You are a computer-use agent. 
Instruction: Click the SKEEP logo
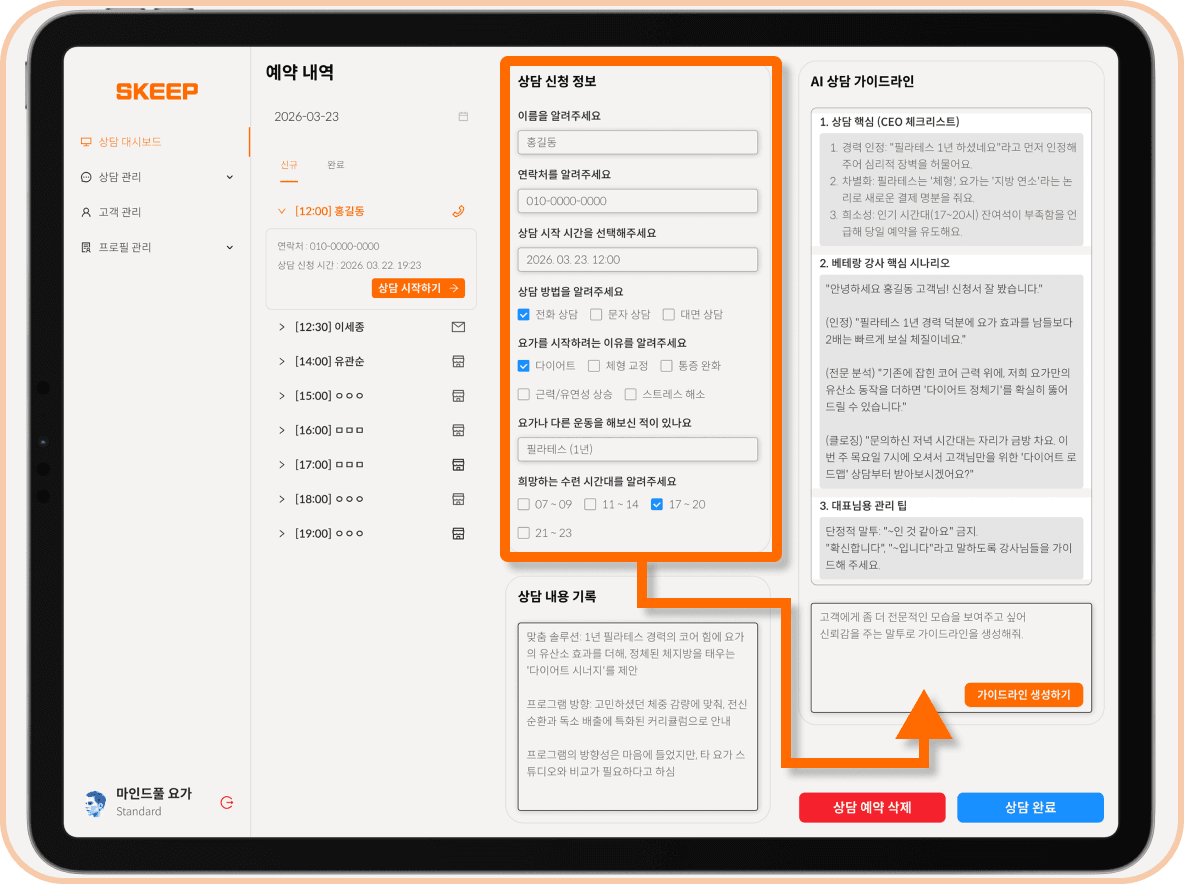point(157,92)
